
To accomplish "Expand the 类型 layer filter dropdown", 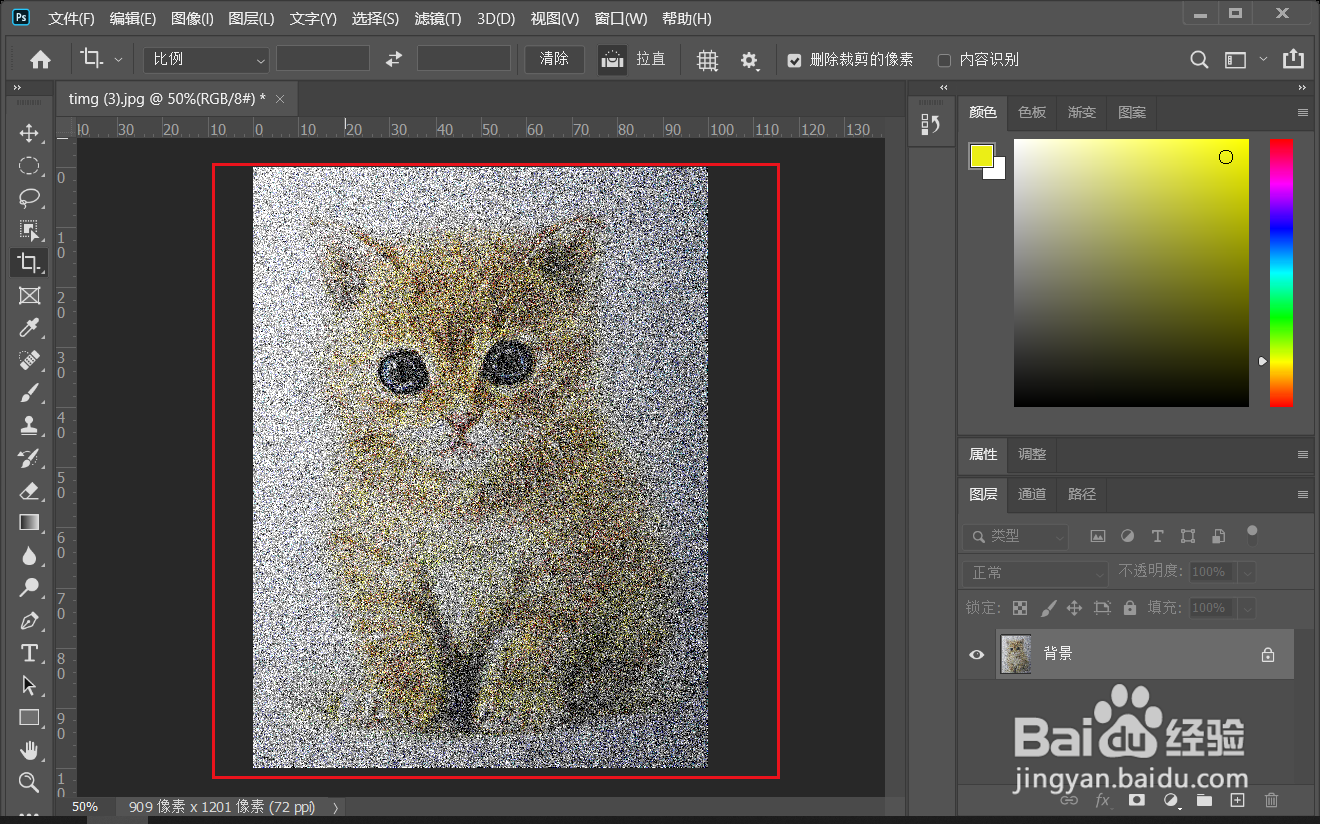I will (1016, 537).
